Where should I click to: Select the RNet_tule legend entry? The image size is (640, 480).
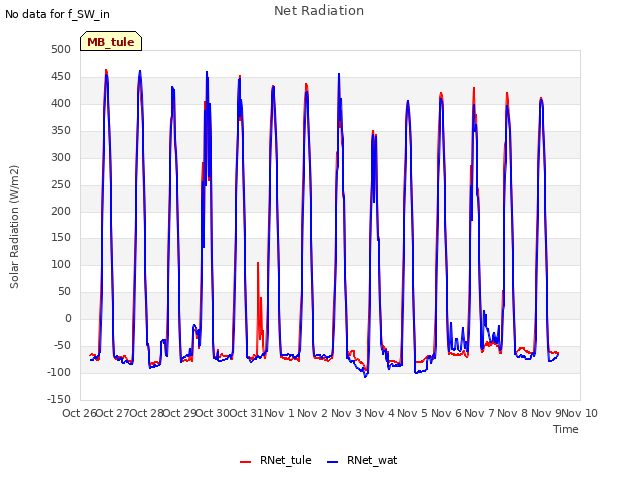[276, 460]
